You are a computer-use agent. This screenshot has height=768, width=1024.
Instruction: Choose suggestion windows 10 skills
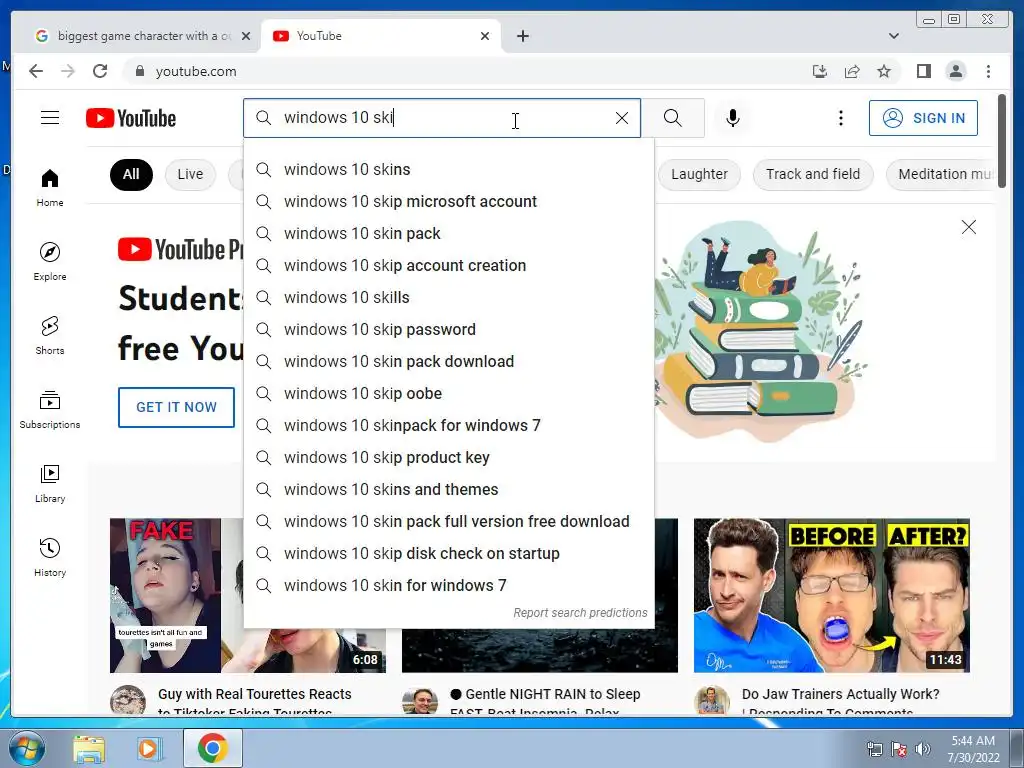tap(449, 298)
